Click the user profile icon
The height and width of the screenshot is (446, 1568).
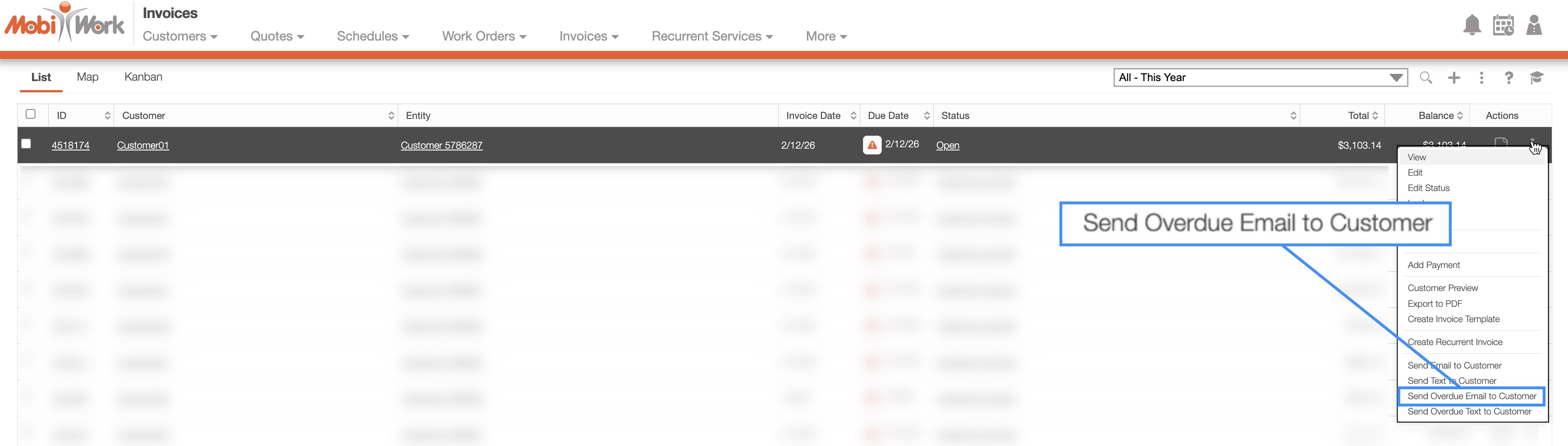tap(1534, 26)
